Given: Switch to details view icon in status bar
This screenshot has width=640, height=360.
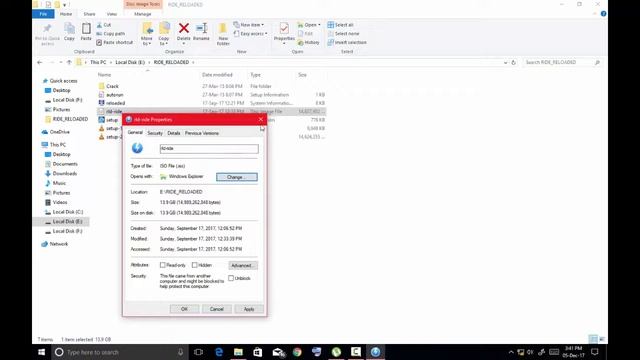Looking at the screenshot, I should pos(593,339).
